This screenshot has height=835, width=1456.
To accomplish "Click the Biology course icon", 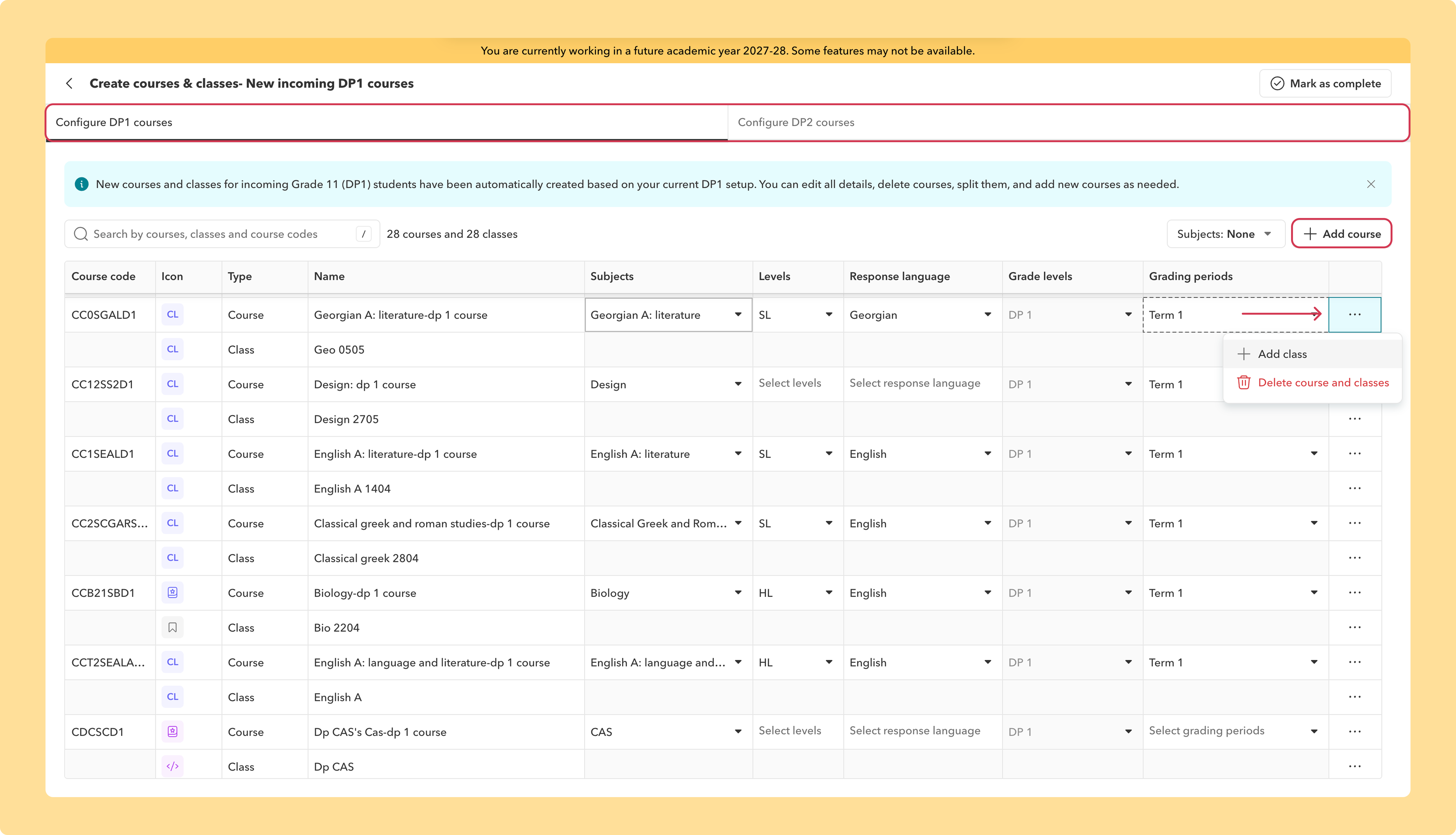I will click(x=173, y=592).
